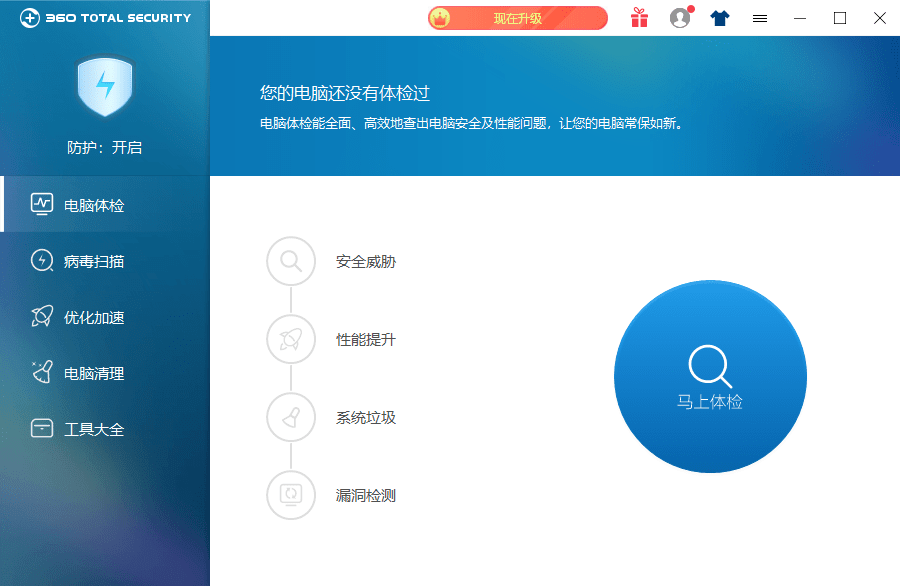Image resolution: width=900 pixels, height=586 pixels.
Task: Select the 安全威胁 label
Action: (366, 262)
